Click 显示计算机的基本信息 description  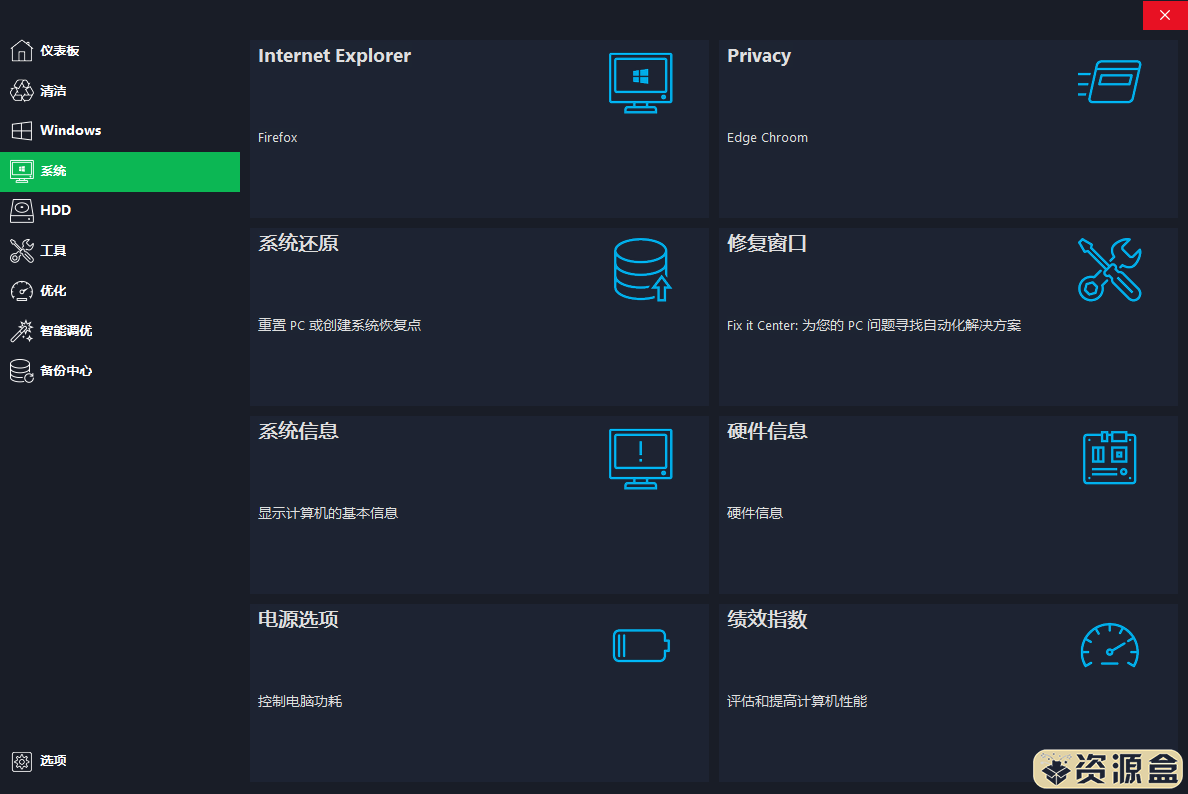point(327,514)
